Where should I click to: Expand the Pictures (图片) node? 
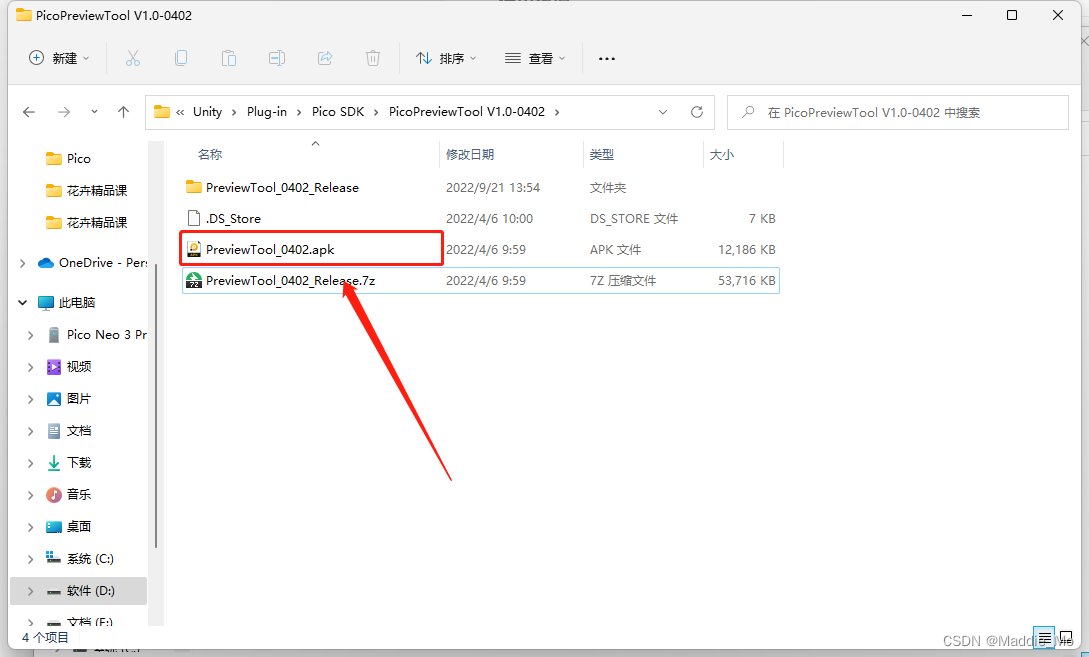tap(31, 399)
